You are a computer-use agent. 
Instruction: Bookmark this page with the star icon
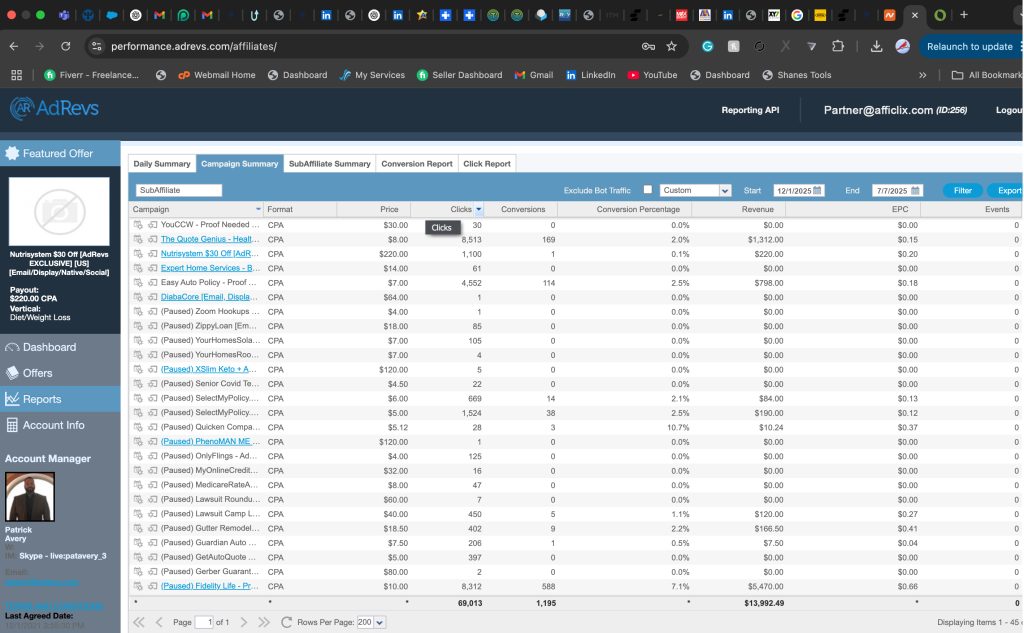[x=672, y=46]
